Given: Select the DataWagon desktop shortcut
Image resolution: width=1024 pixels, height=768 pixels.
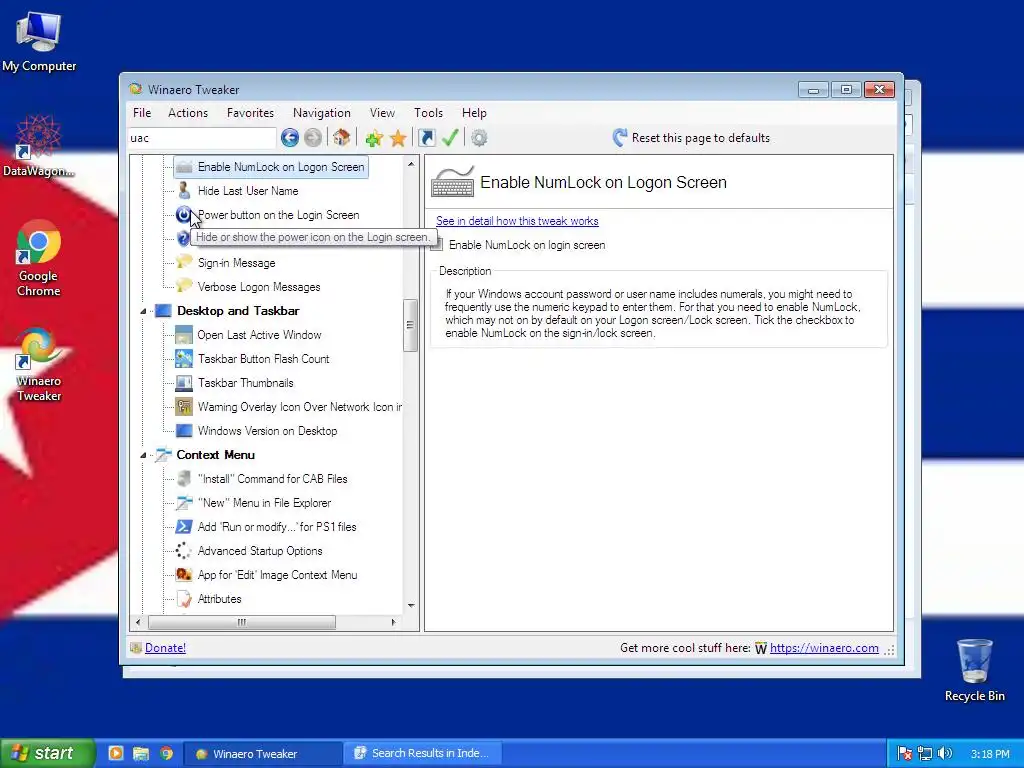Looking at the screenshot, I should tap(39, 146).
